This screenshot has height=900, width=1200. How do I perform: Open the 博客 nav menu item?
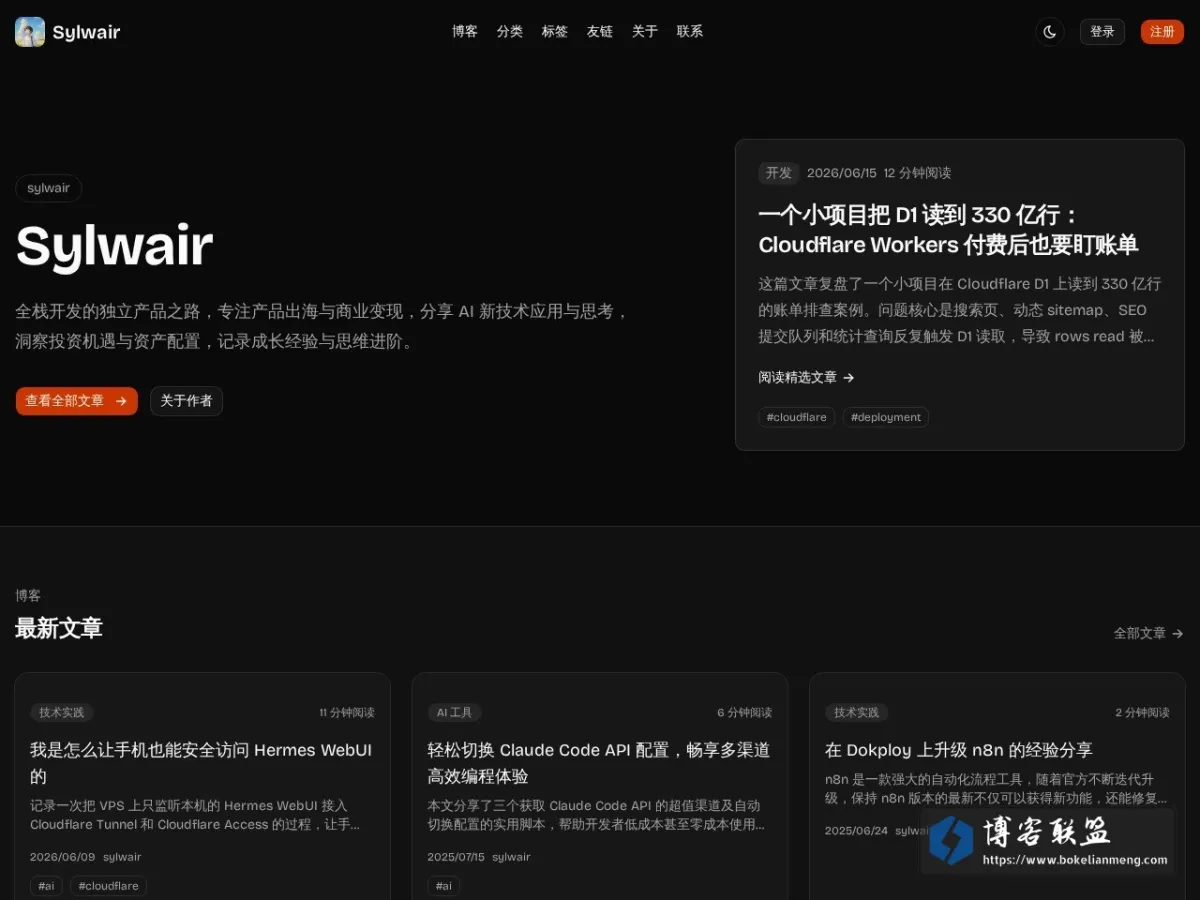[x=465, y=32]
